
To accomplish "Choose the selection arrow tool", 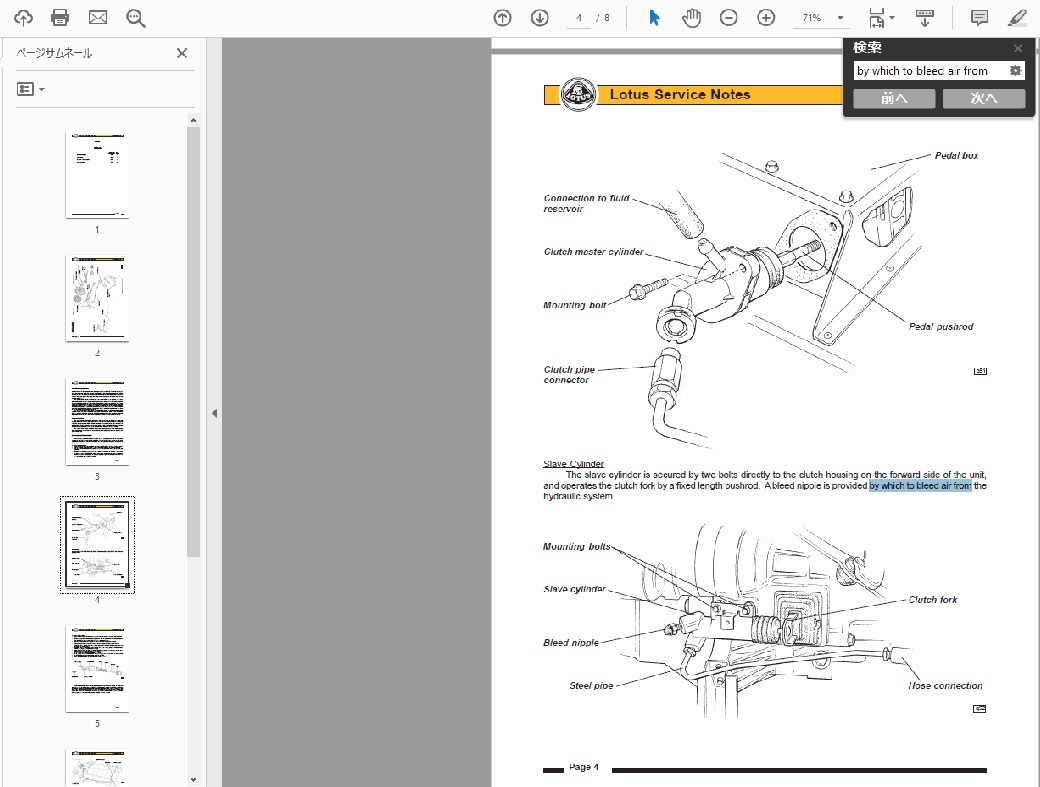I will 654,18.
